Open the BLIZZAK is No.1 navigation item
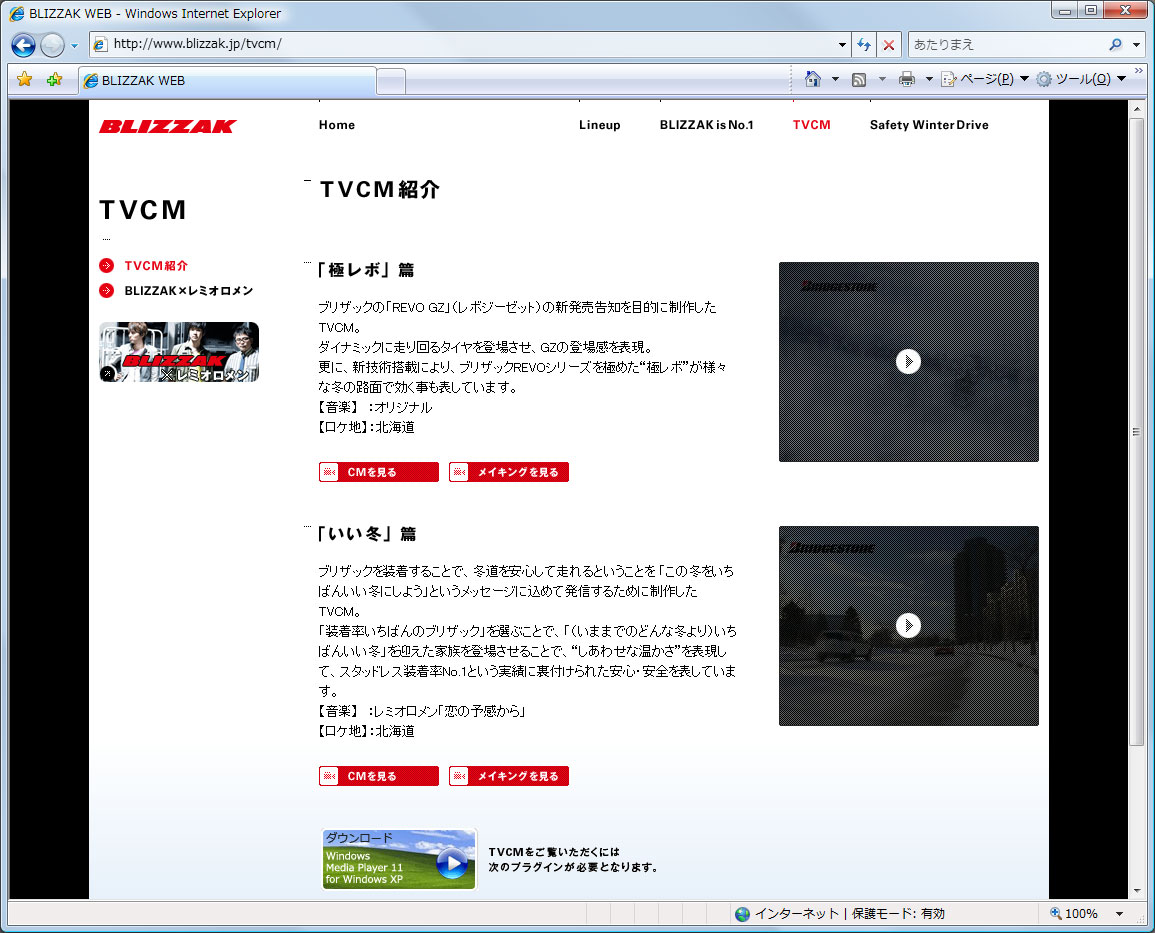This screenshot has height=933, width=1155. [x=706, y=125]
